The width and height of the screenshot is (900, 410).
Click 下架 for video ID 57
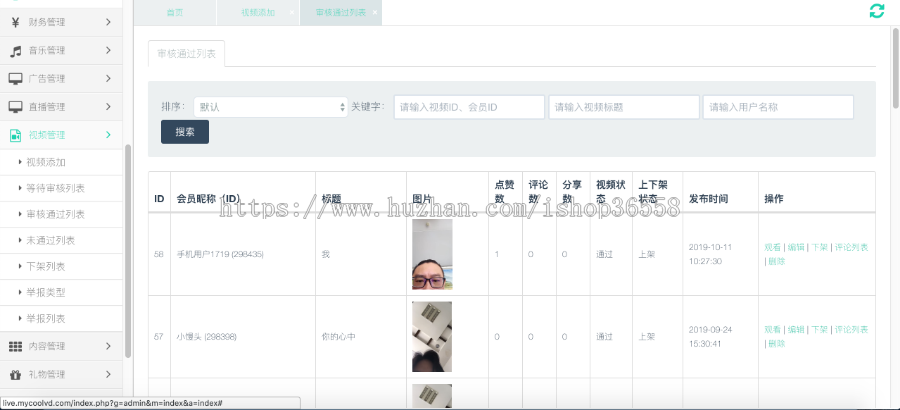820,330
